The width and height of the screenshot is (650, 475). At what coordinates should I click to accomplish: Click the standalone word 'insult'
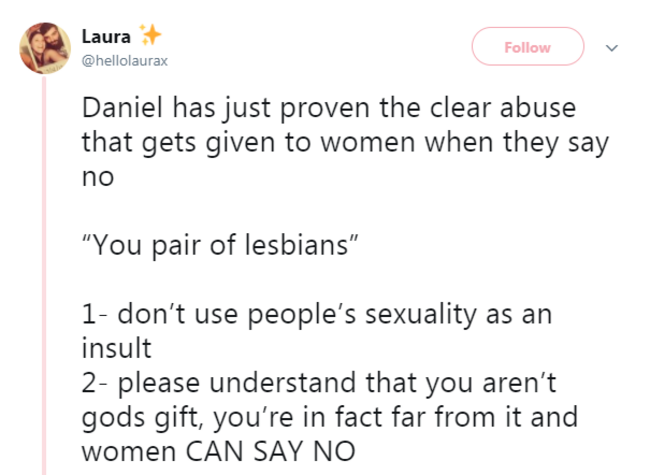[116, 347]
